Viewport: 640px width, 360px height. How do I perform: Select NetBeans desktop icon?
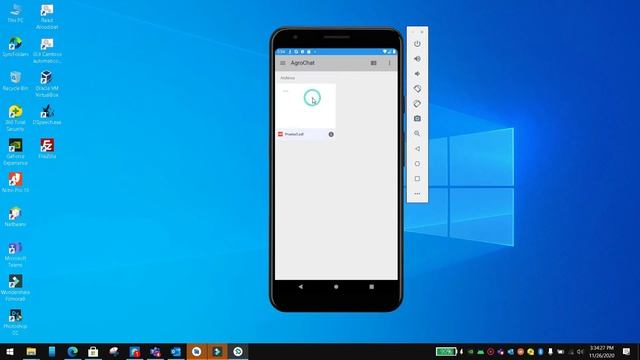coord(16,217)
